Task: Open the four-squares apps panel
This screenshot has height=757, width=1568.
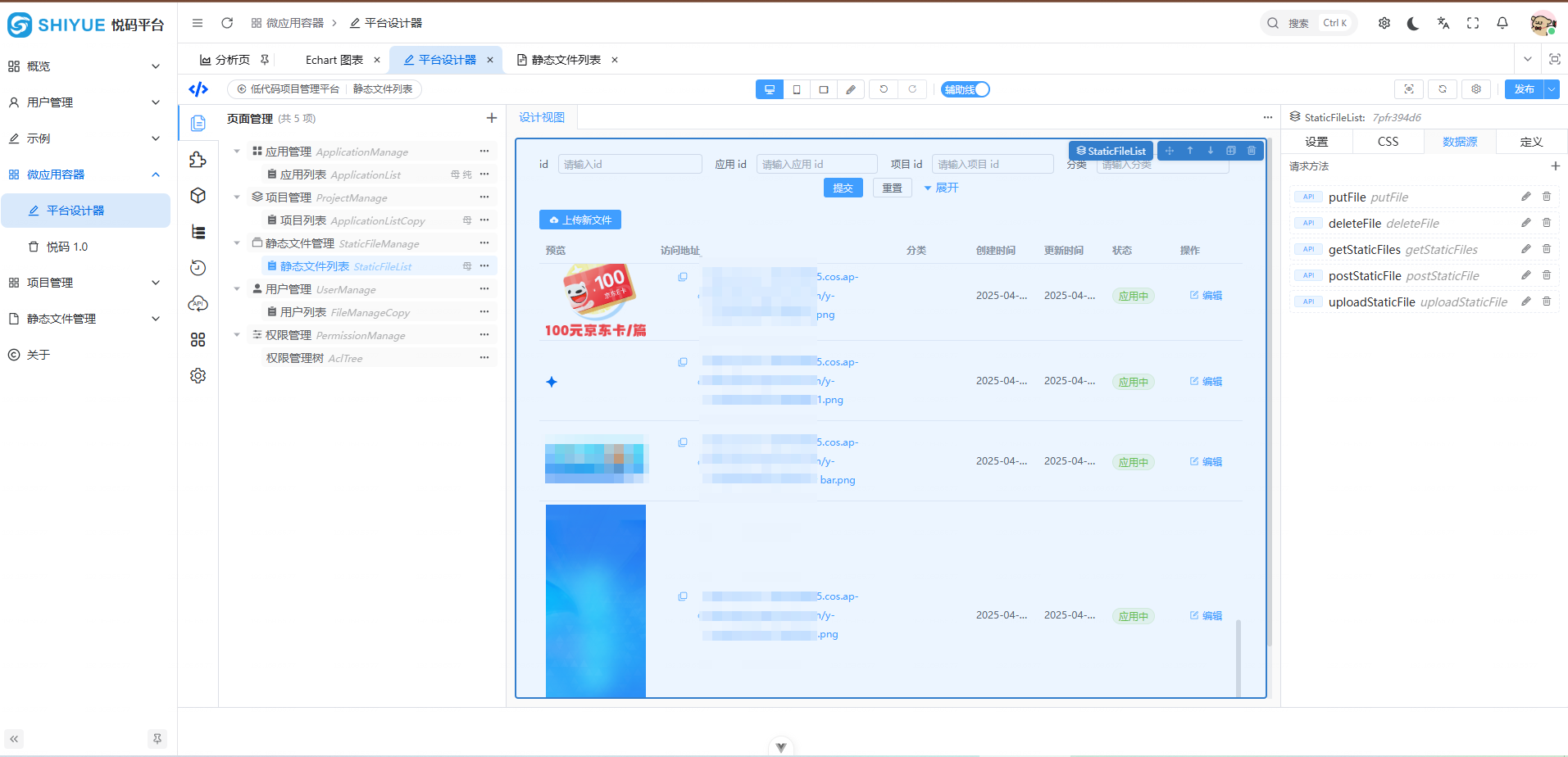Action: (198, 340)
